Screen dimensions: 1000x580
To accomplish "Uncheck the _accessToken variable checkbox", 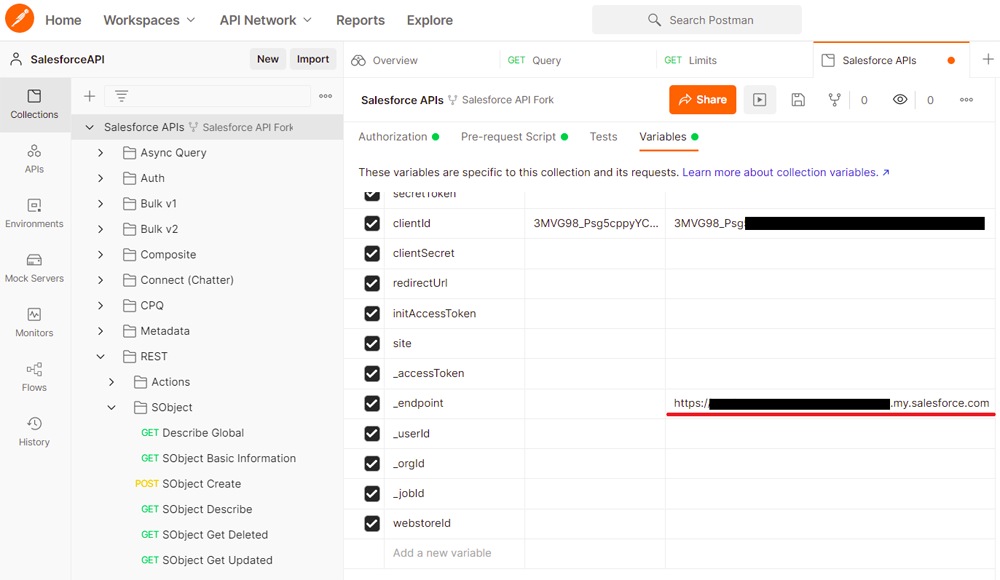I will point(372,373).
